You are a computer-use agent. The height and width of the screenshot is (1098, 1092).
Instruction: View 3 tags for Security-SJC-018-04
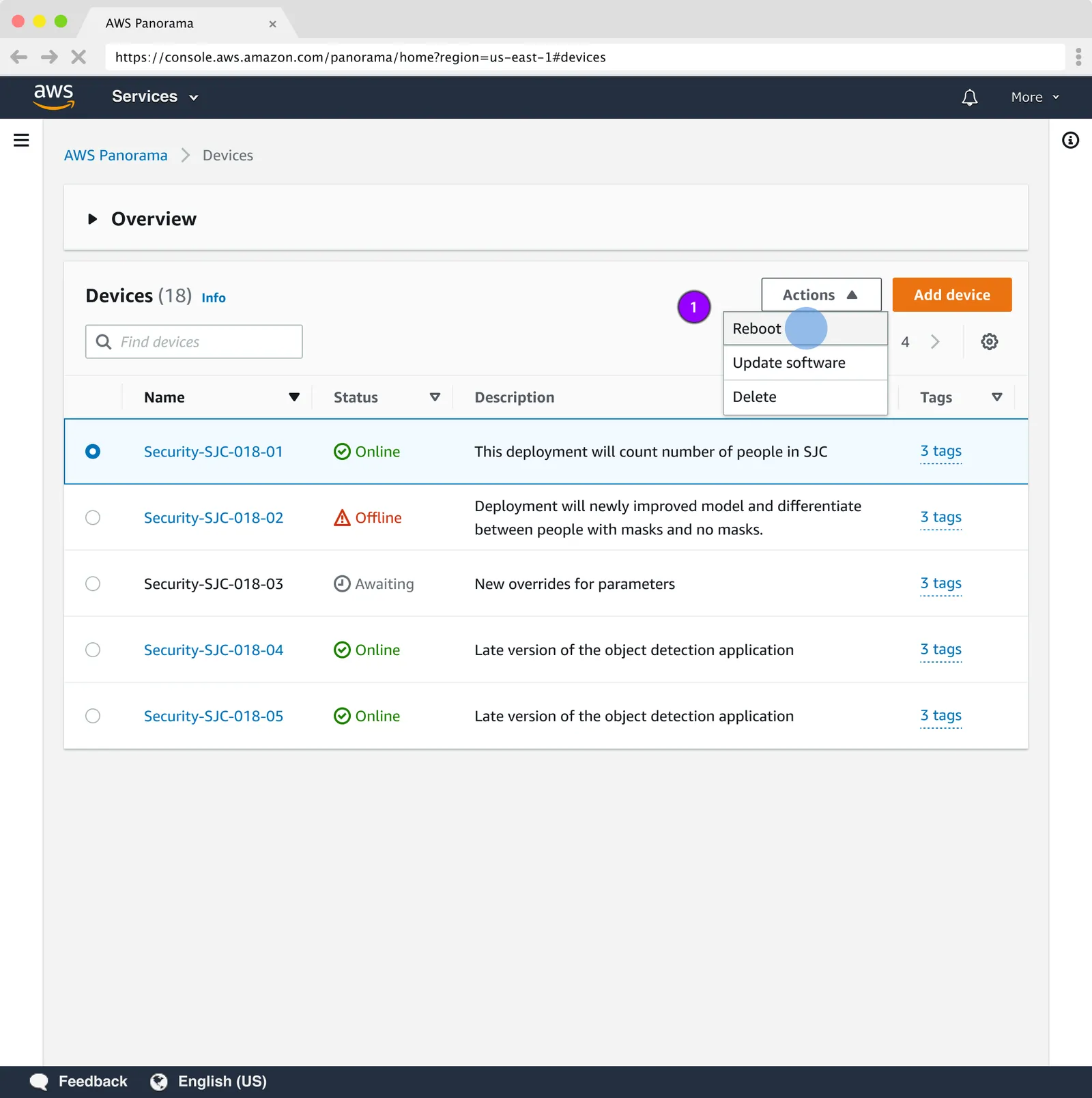[940, 650]
